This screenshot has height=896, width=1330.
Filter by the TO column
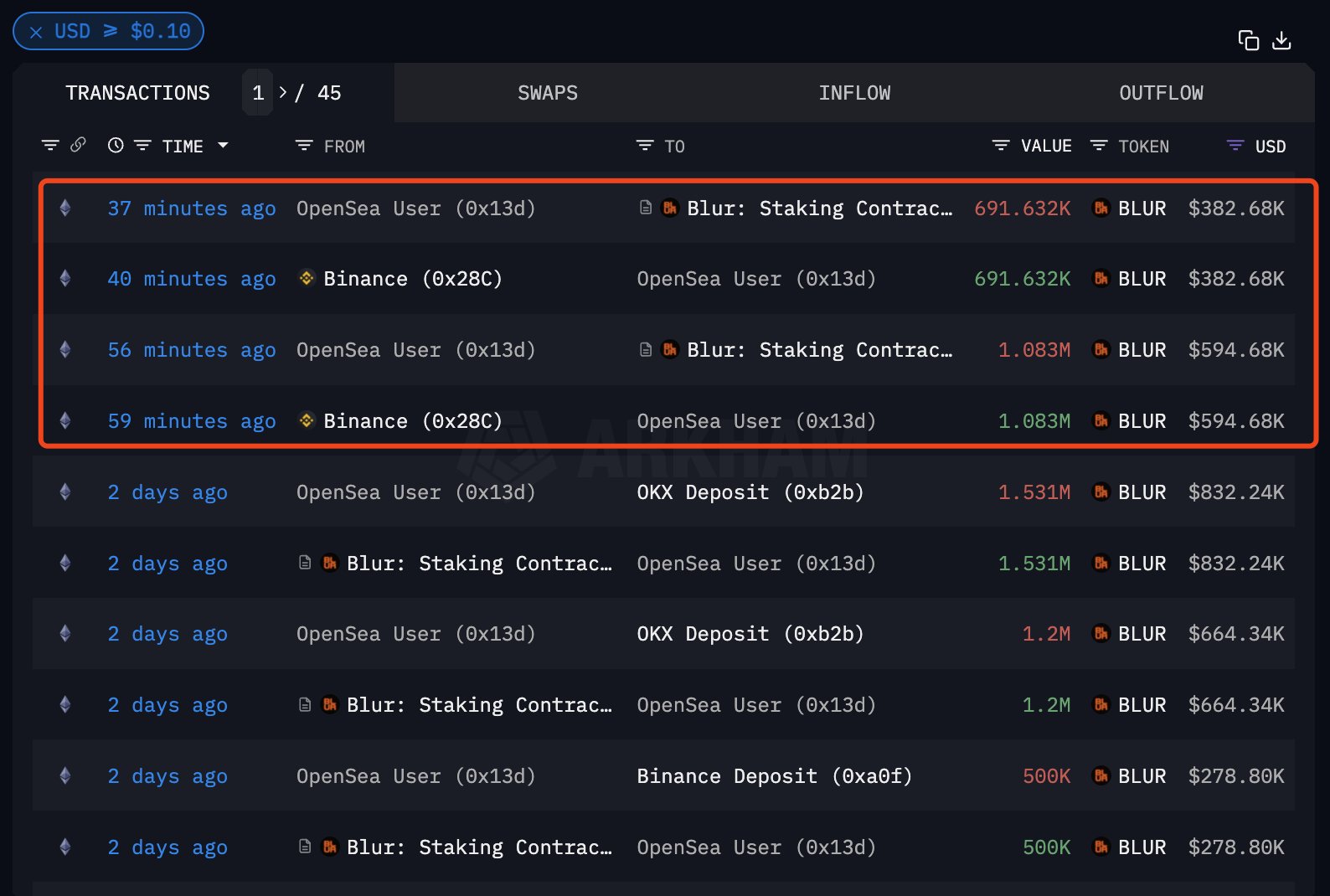[644, 146]
